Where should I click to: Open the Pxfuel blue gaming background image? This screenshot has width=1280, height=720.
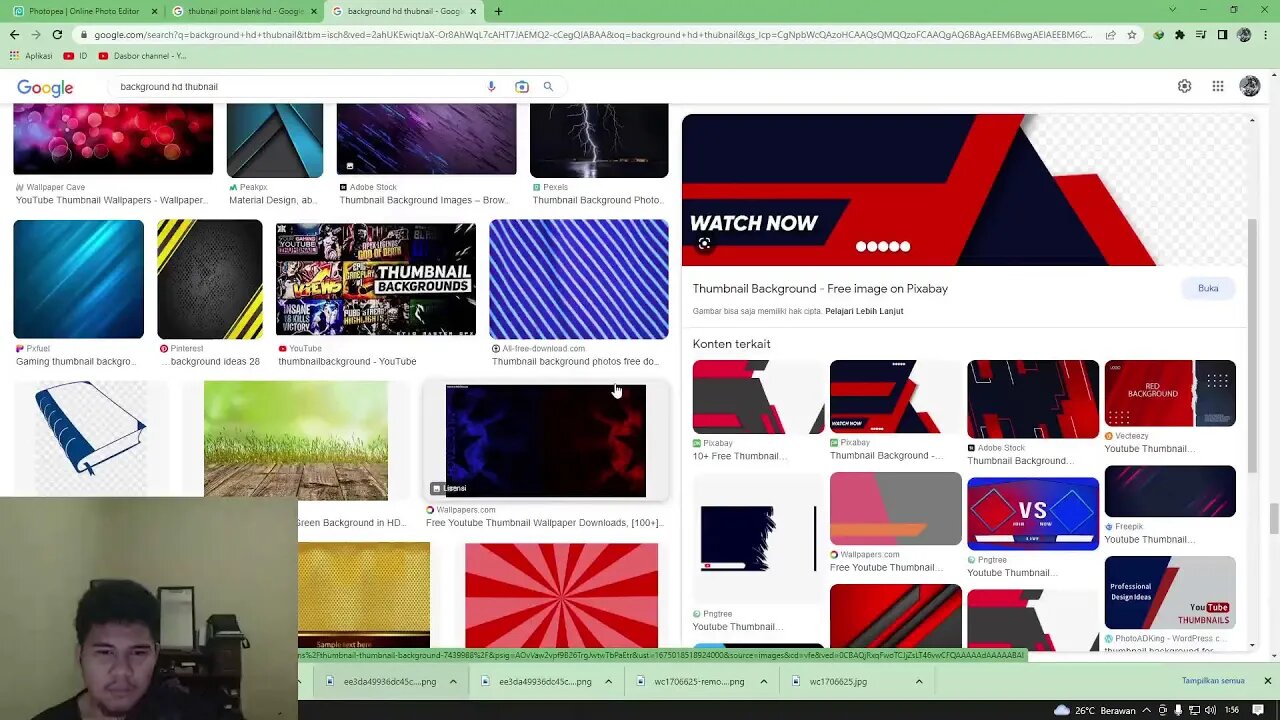[79, 279]
